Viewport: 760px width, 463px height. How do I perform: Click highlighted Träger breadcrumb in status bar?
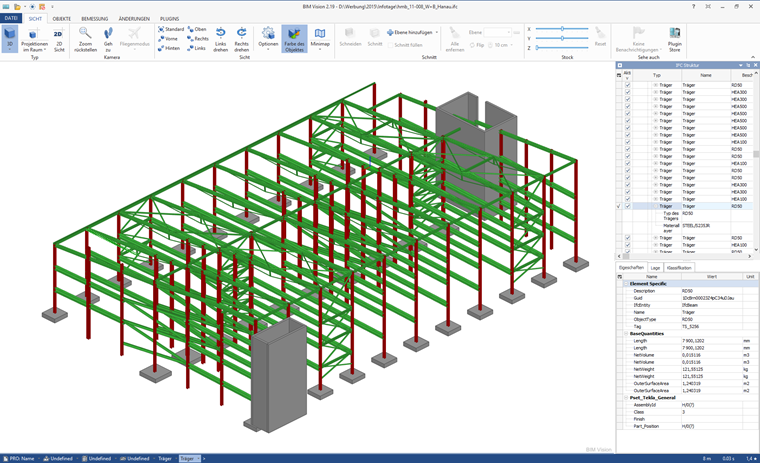189,458
